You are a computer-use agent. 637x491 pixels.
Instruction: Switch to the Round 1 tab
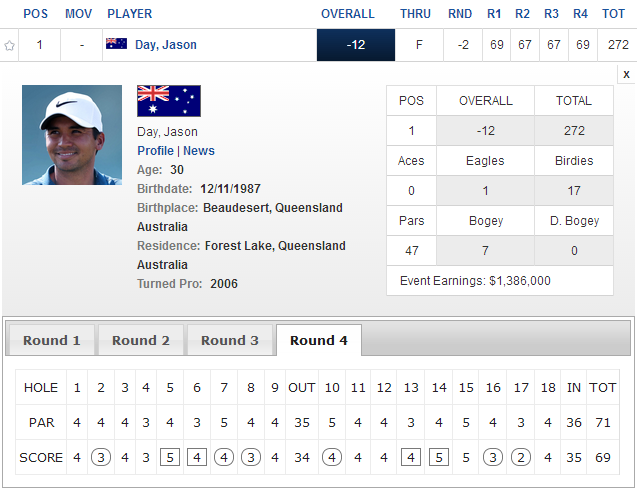click(51, 340)
